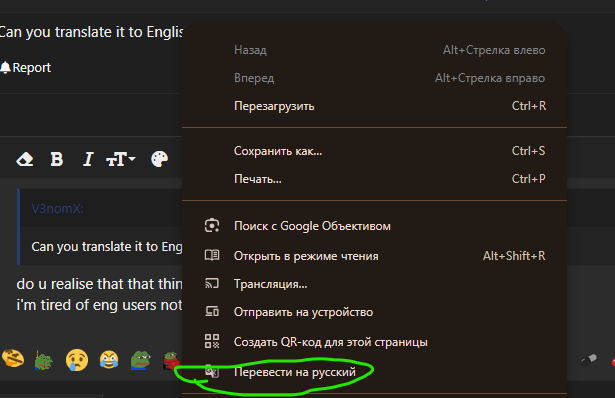
Task: Insert the Pepe with gun emoji
Action: tap(44, 360)
